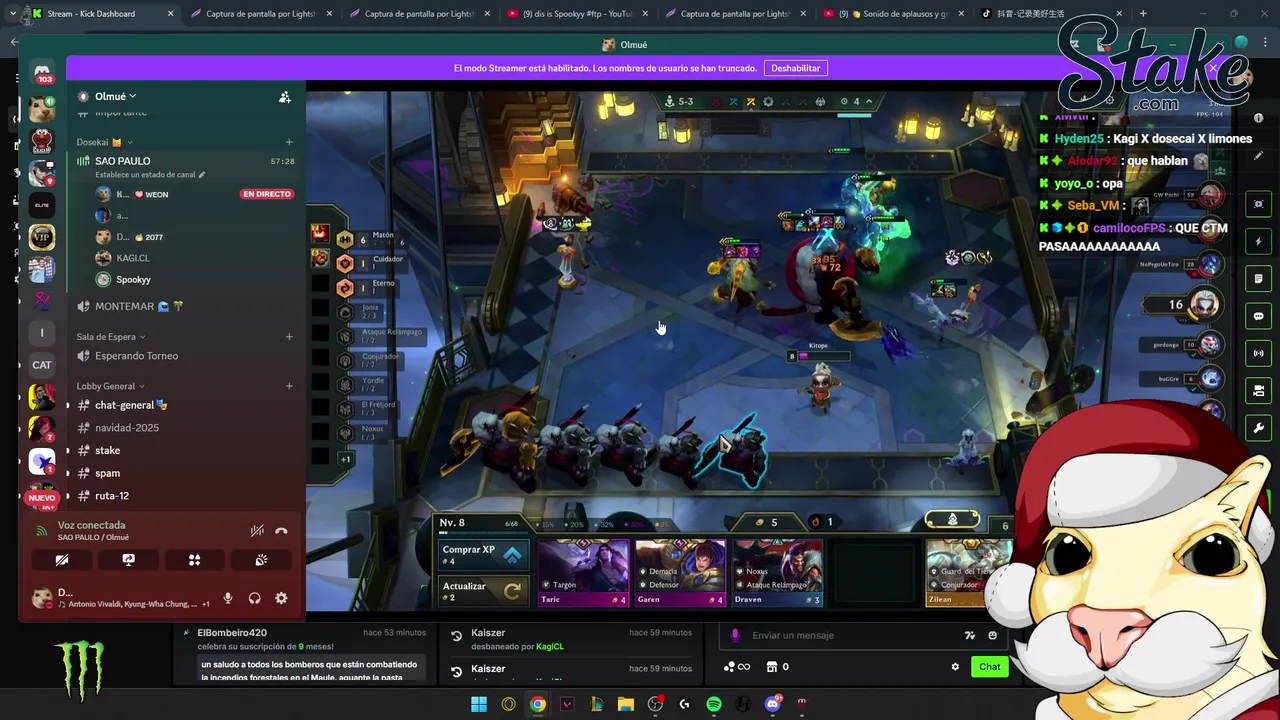Open the ruta-12 text channel
The height and width of the screenshot is (720, 1280).
(112, 496)
